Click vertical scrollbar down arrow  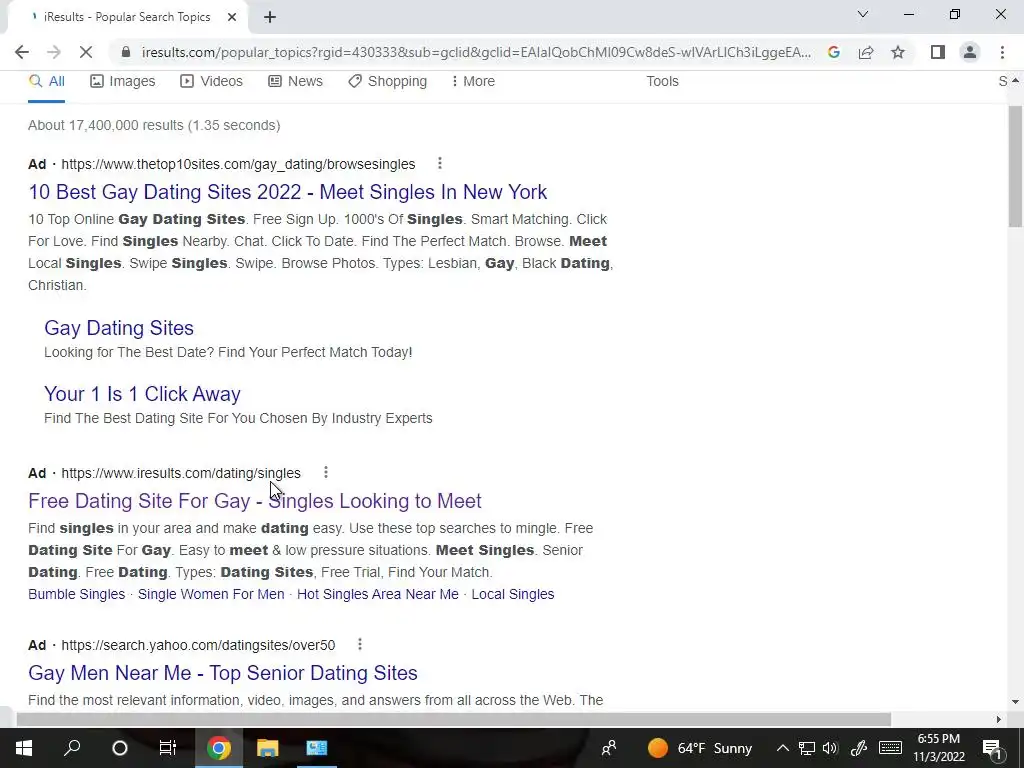tap(1015, 702)
